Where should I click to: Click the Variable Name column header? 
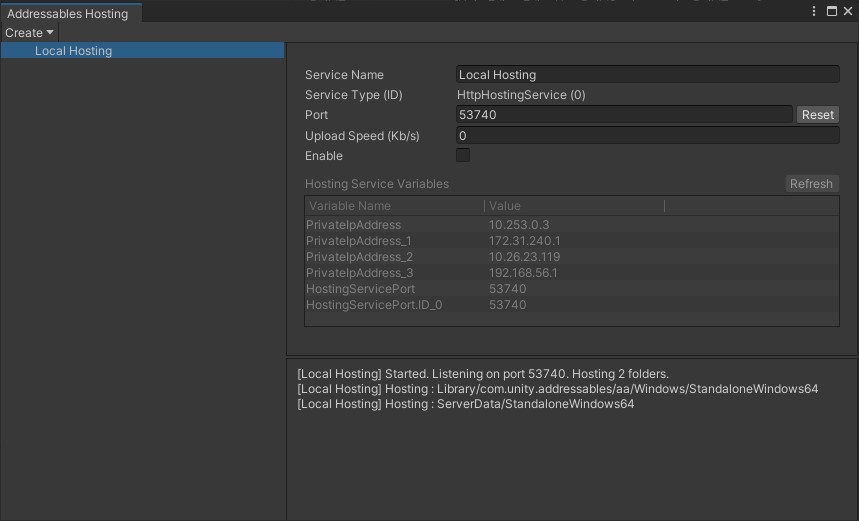coord(394,206)
